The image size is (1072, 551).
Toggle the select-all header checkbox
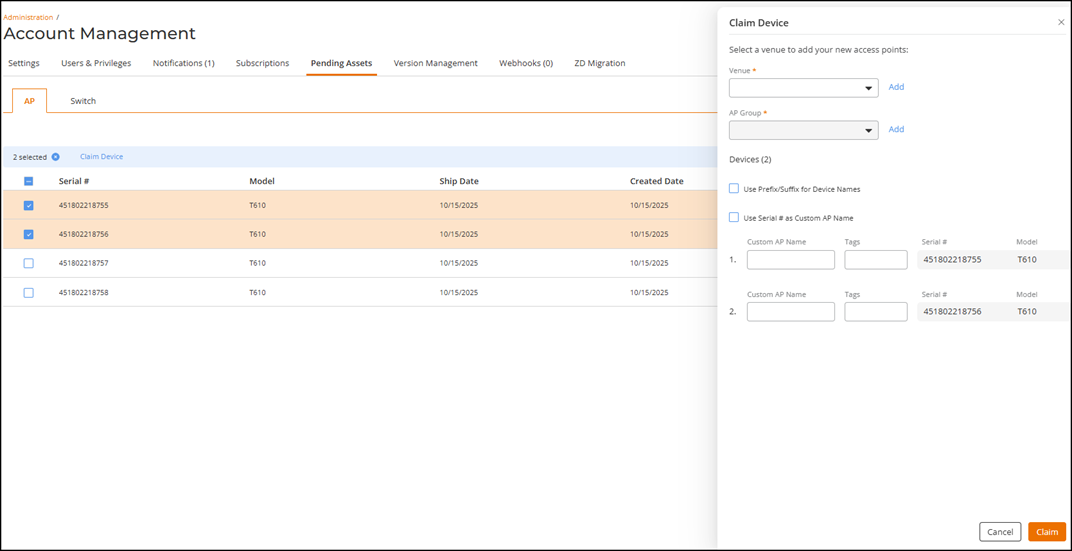pos(28,181)
